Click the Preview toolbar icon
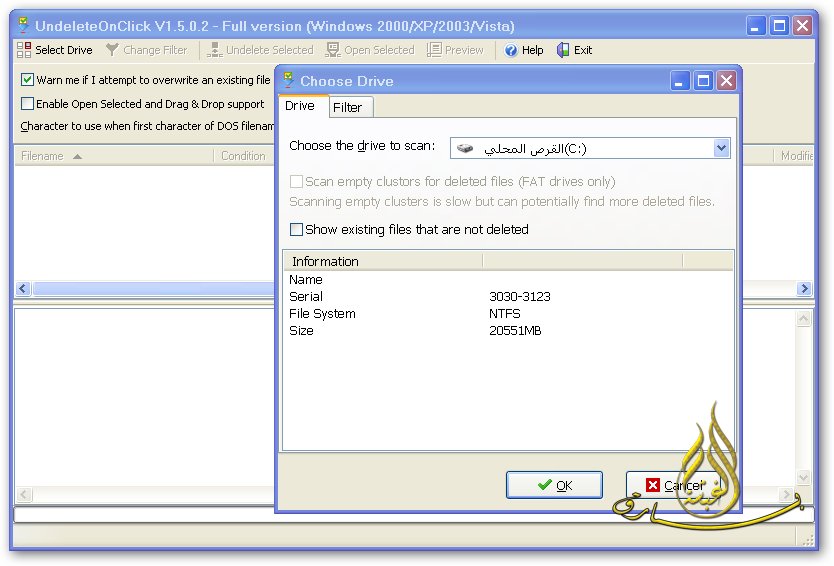Viewport: 834px width, 566px height. point(434,50)
